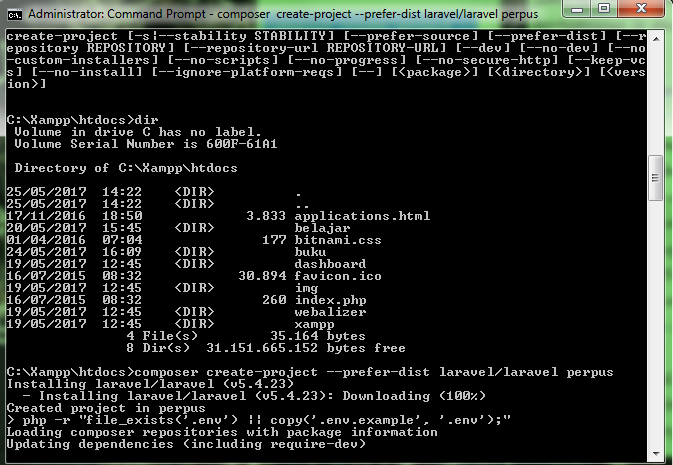Click the applications.html file name
The height and width of the screenshot is (465, 673).
362,216
